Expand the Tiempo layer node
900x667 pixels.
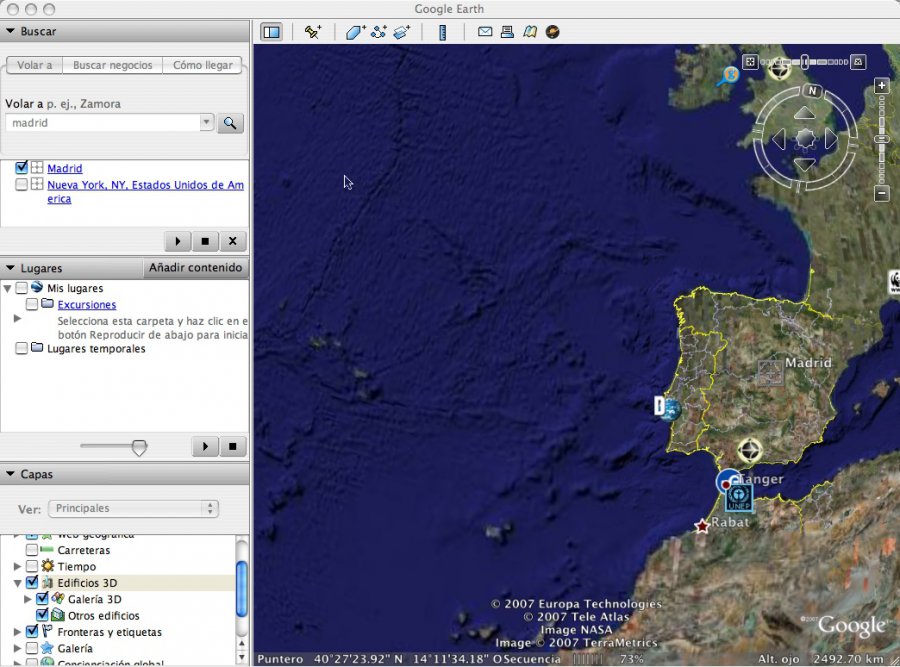pos(17,567)
